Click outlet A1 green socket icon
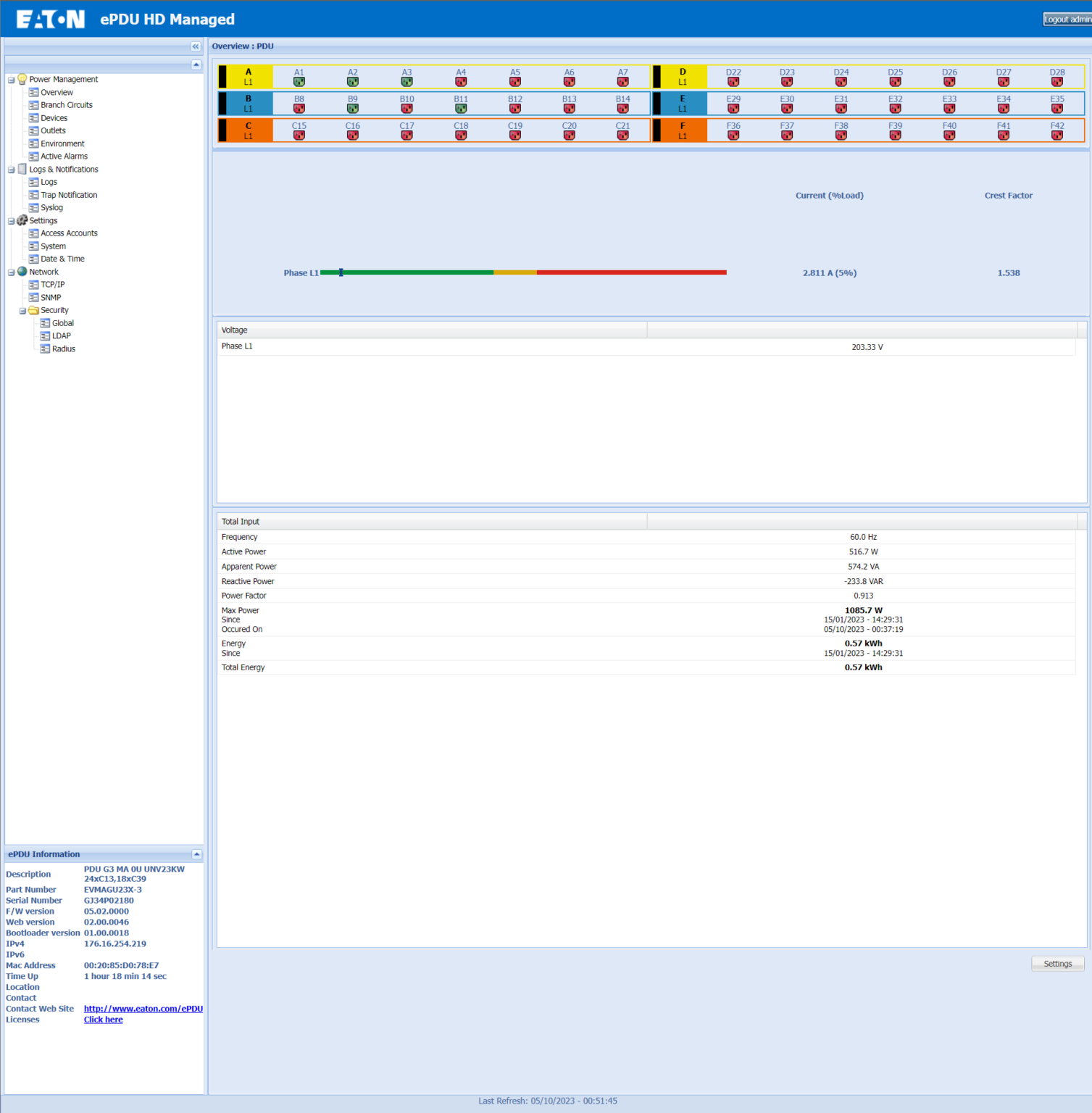The height and width of the screenshot is (1113, 1092). 299,82
